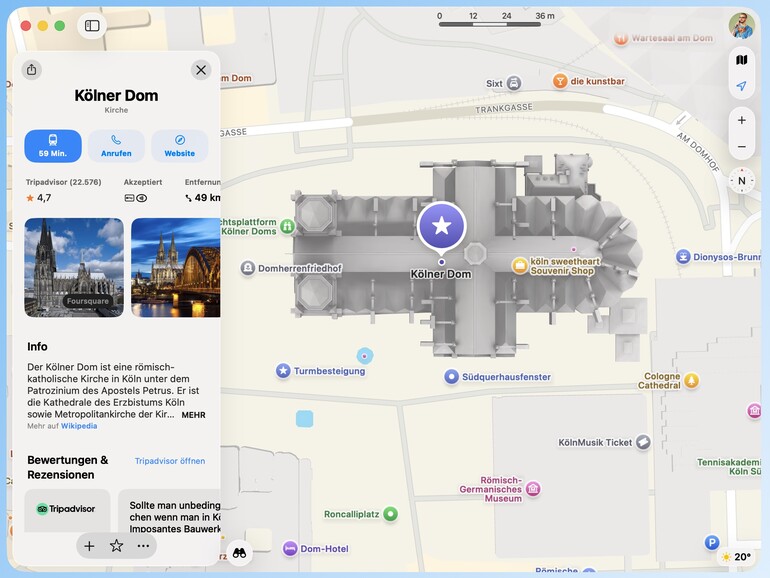
Task: Open the Website button
Action: (x=180, y=146)
